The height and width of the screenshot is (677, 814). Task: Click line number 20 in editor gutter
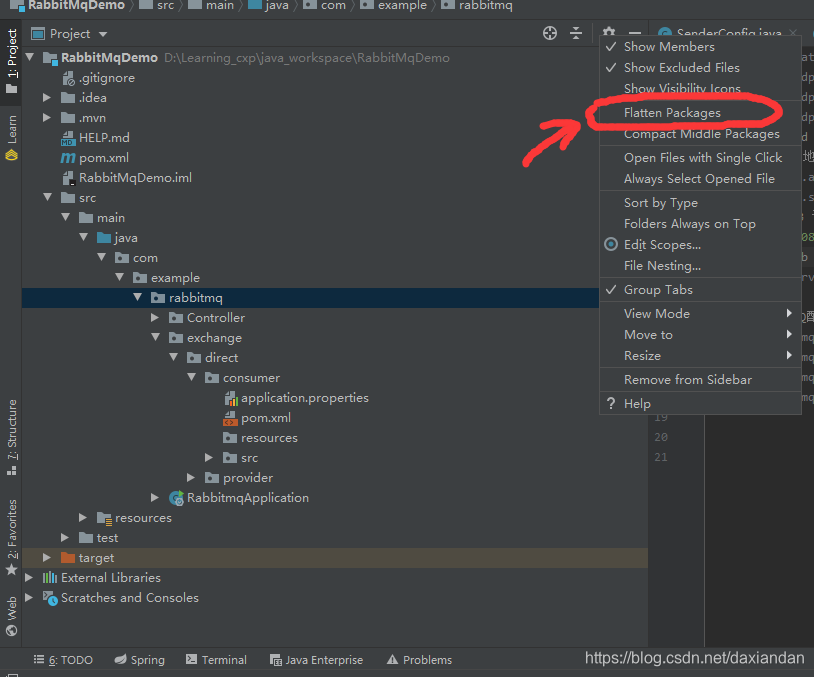tap(660, 437)
